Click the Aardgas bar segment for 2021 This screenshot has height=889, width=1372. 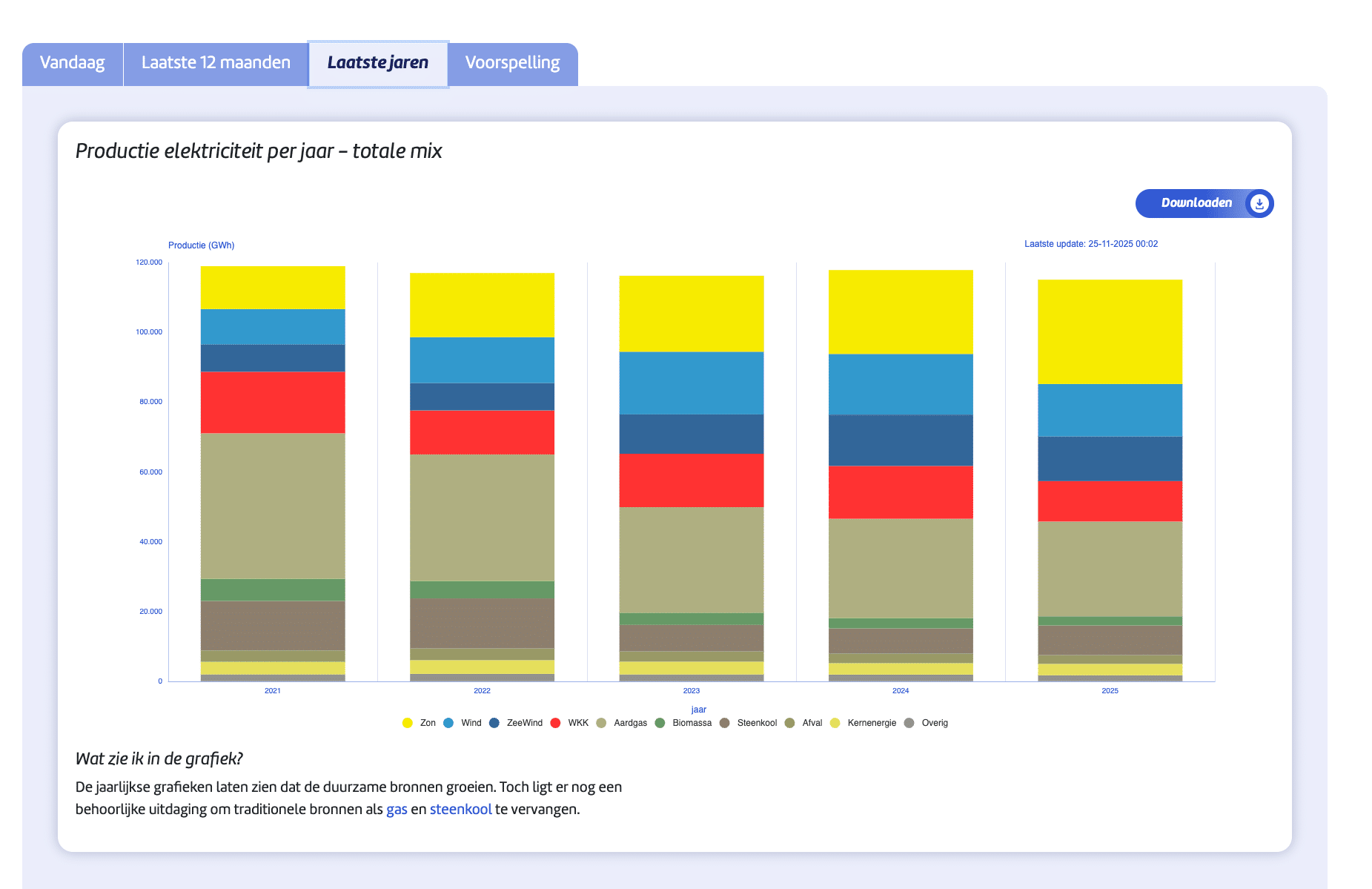click(x=273, y=506)
